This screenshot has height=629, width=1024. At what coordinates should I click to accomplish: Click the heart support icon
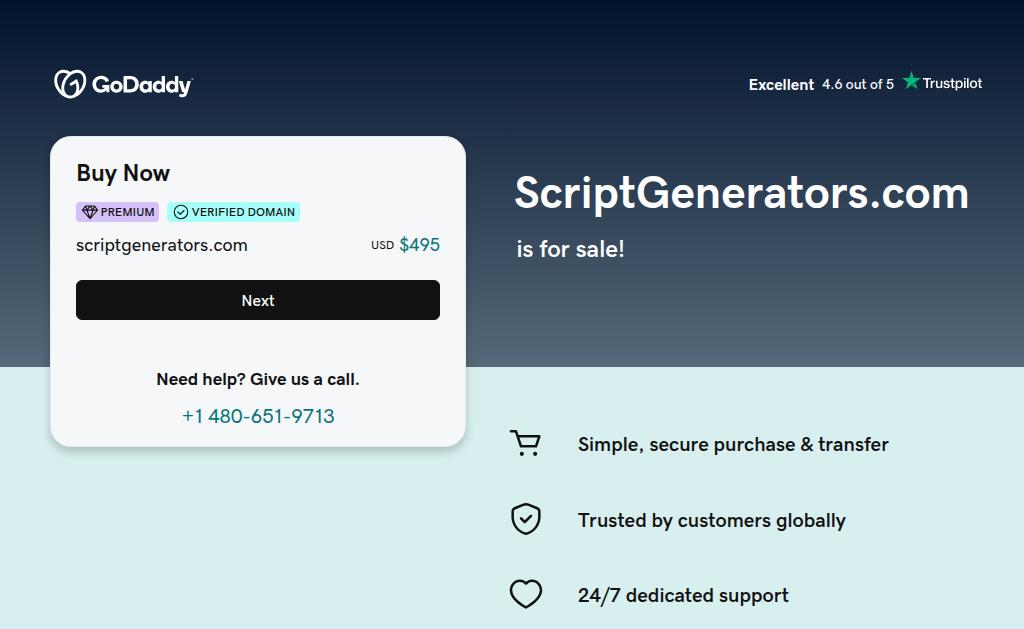526,595
